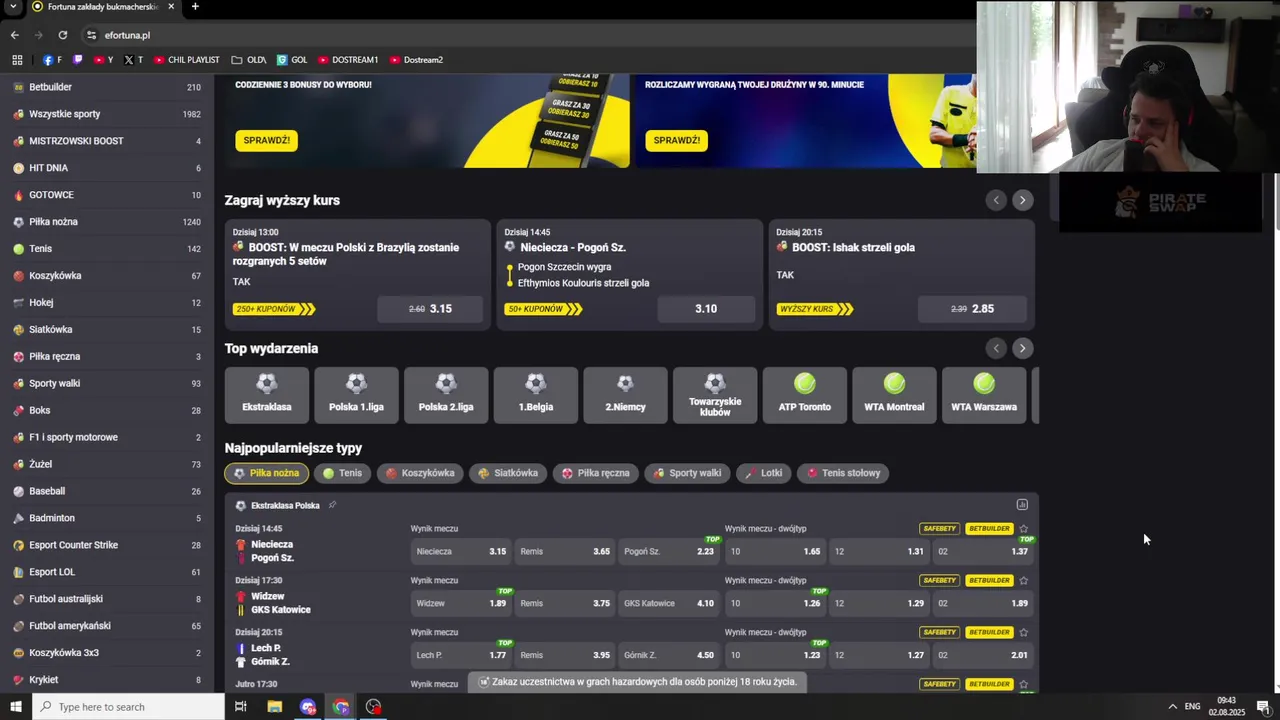Open Betbuilder in sidebar
This screenshot has width=1280, height=720.
click(107, 87)
